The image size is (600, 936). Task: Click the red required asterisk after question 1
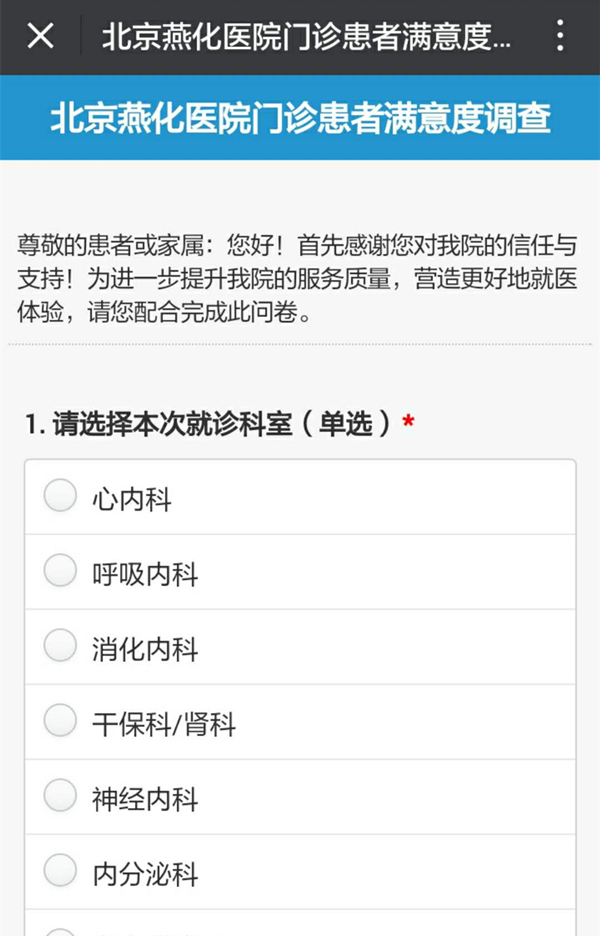(x=408, y=422)
